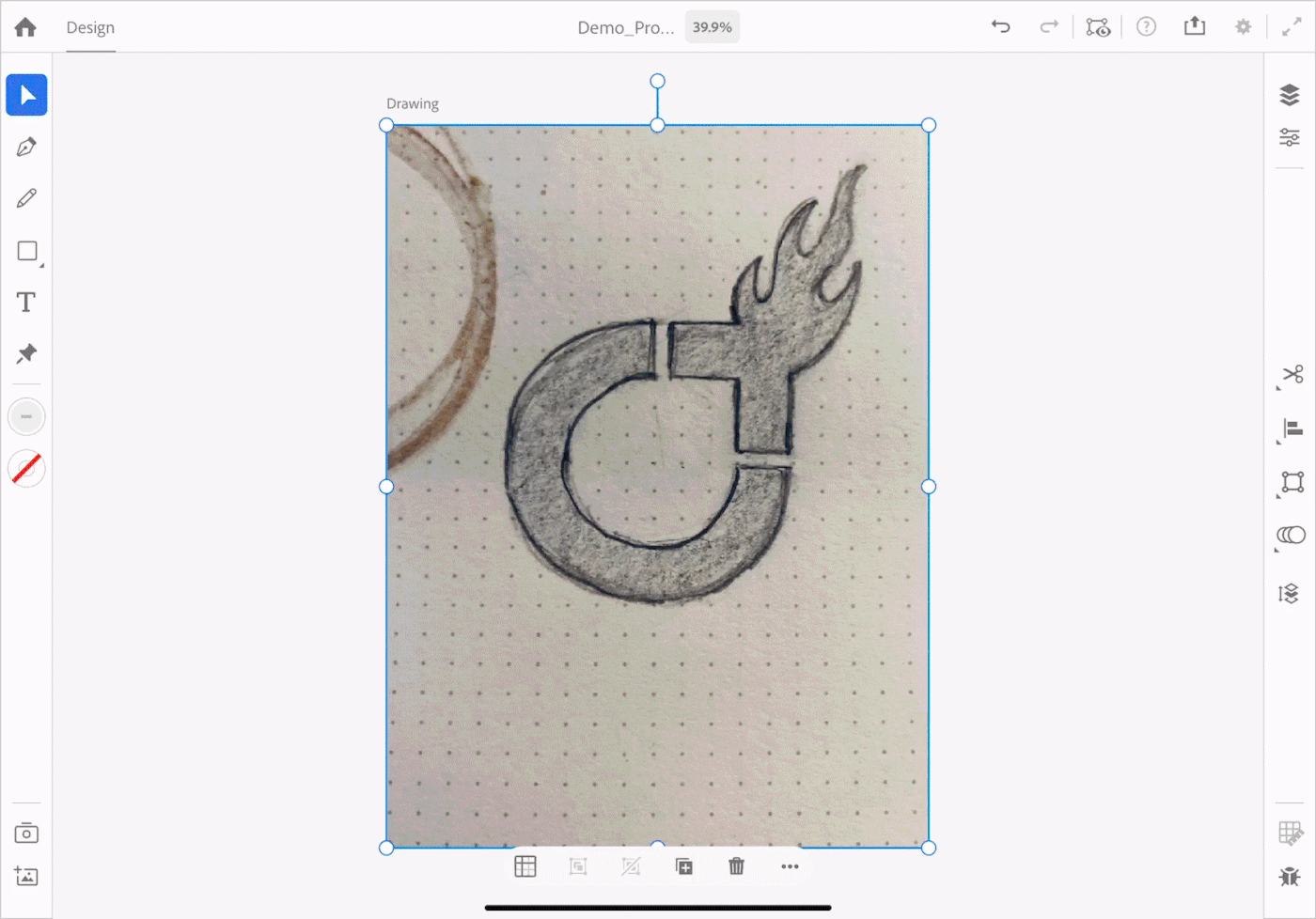Open more options ellipsis in context bar
Viewport: 1316px width, 919px height.
[x=790, y=866]
